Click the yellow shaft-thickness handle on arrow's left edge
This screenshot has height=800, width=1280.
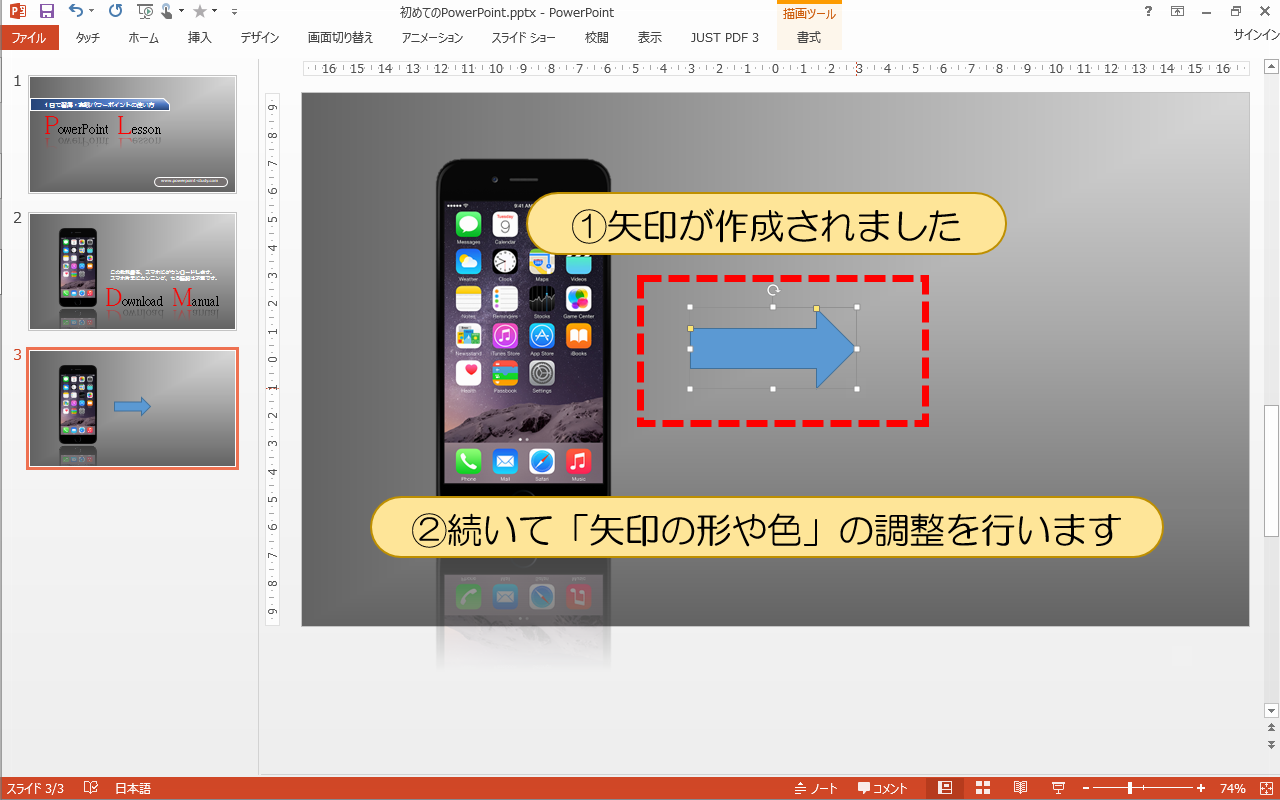click(690, 328)
